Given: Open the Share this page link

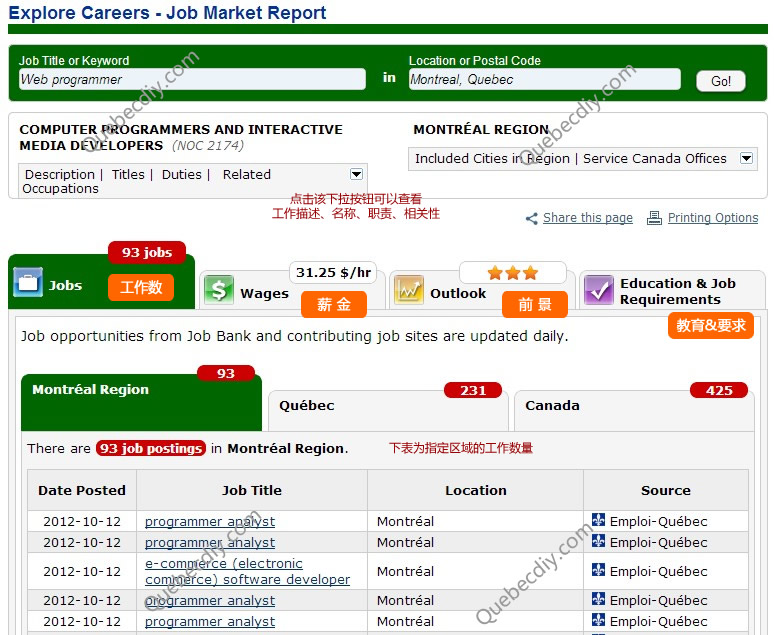Looking at the screenshot, I should (587, 218).
